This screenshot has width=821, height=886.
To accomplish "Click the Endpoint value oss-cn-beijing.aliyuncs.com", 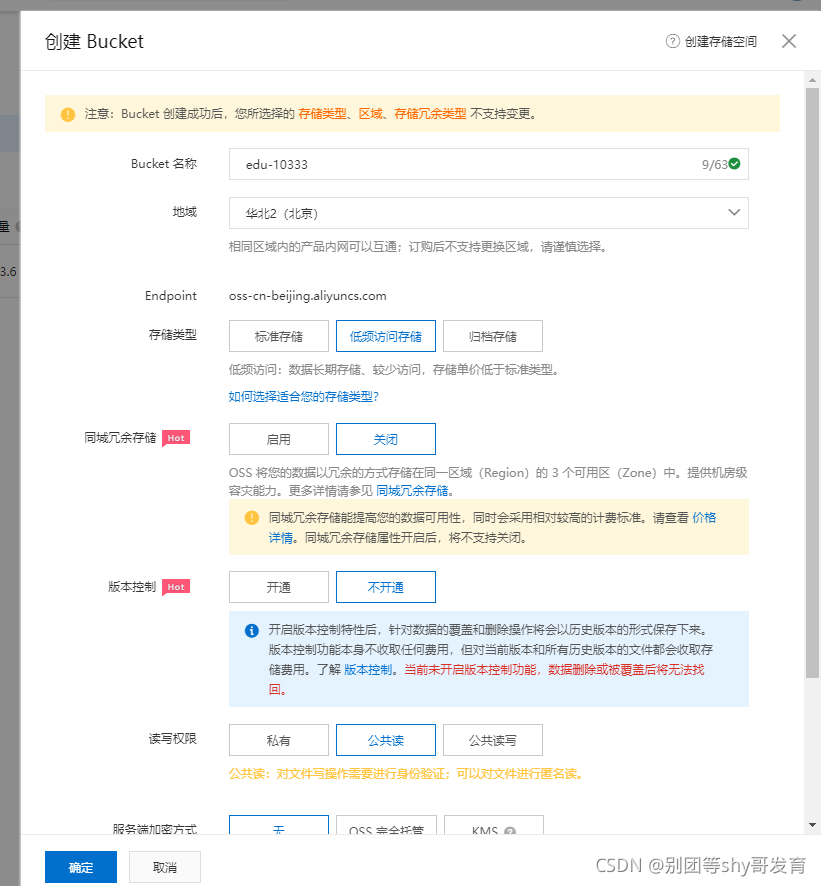I will (308, 296).
